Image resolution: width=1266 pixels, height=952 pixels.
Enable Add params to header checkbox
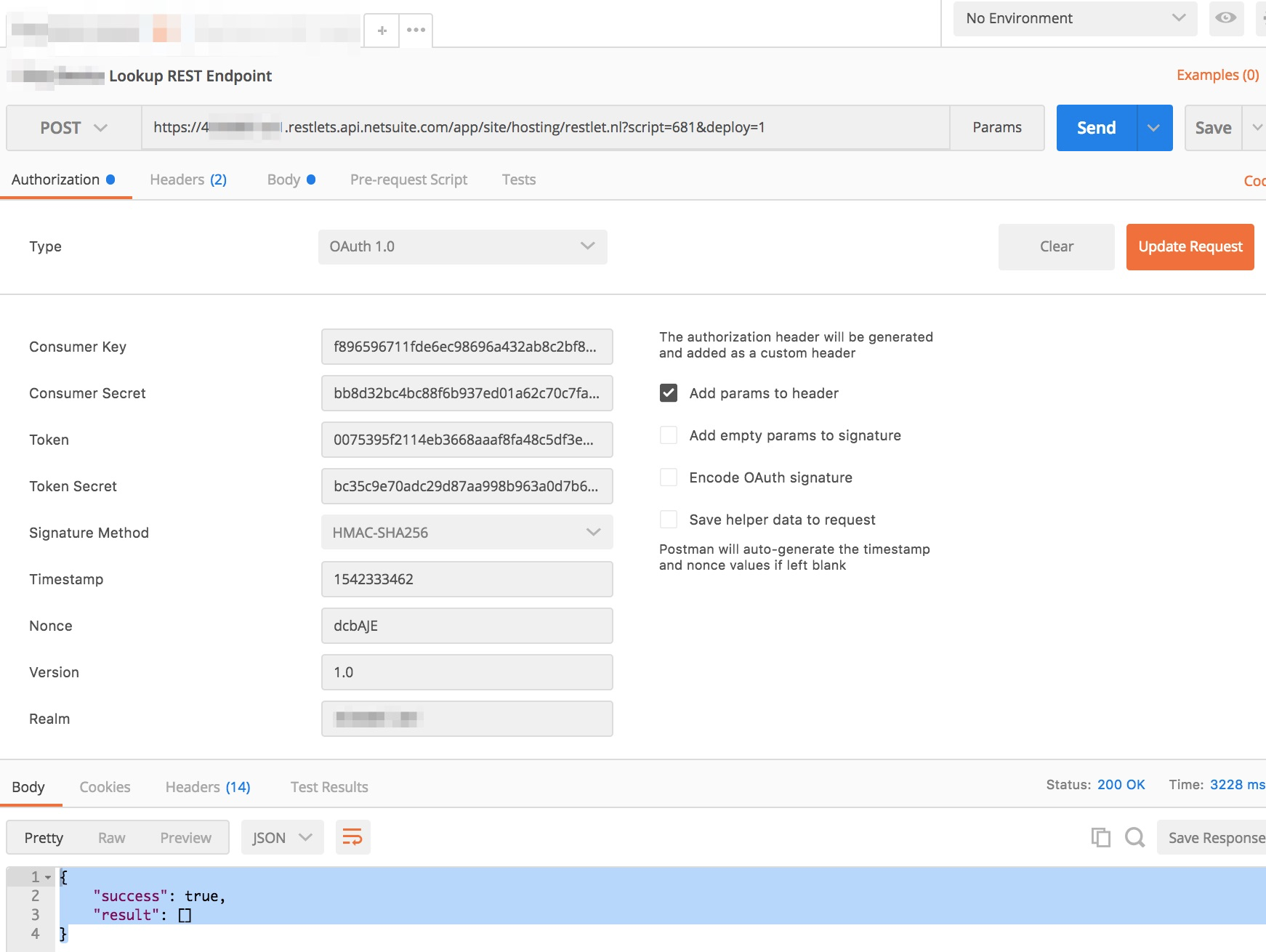669,393
